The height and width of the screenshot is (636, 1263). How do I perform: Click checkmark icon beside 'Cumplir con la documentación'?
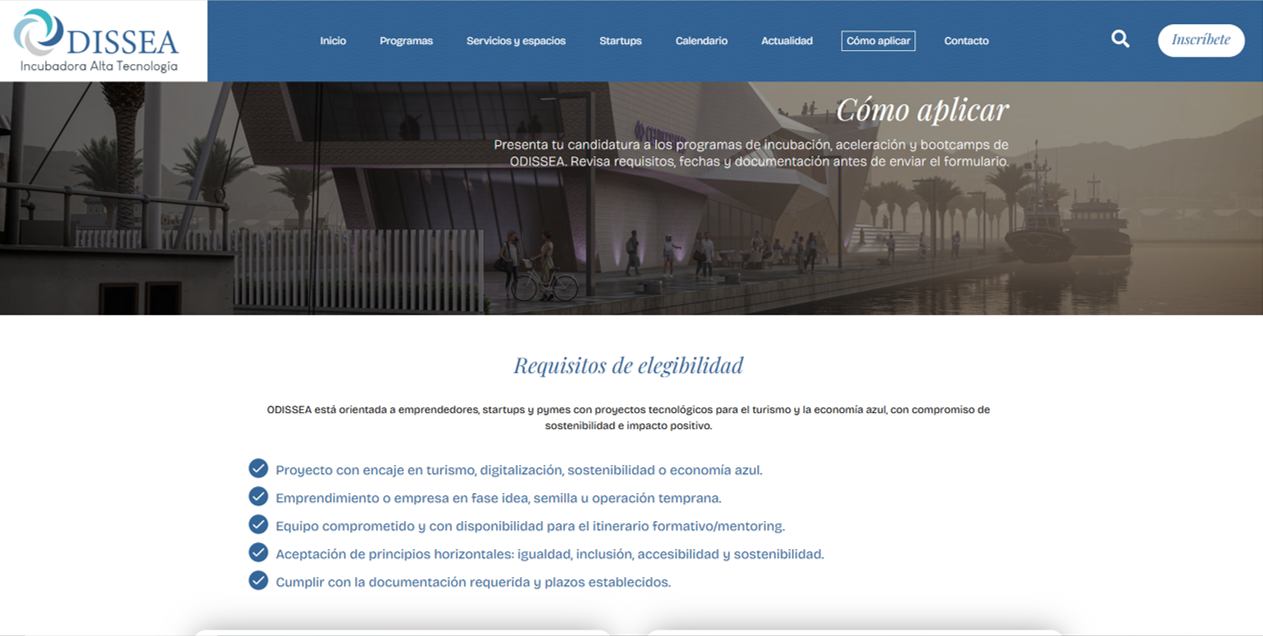pos(258,581)
